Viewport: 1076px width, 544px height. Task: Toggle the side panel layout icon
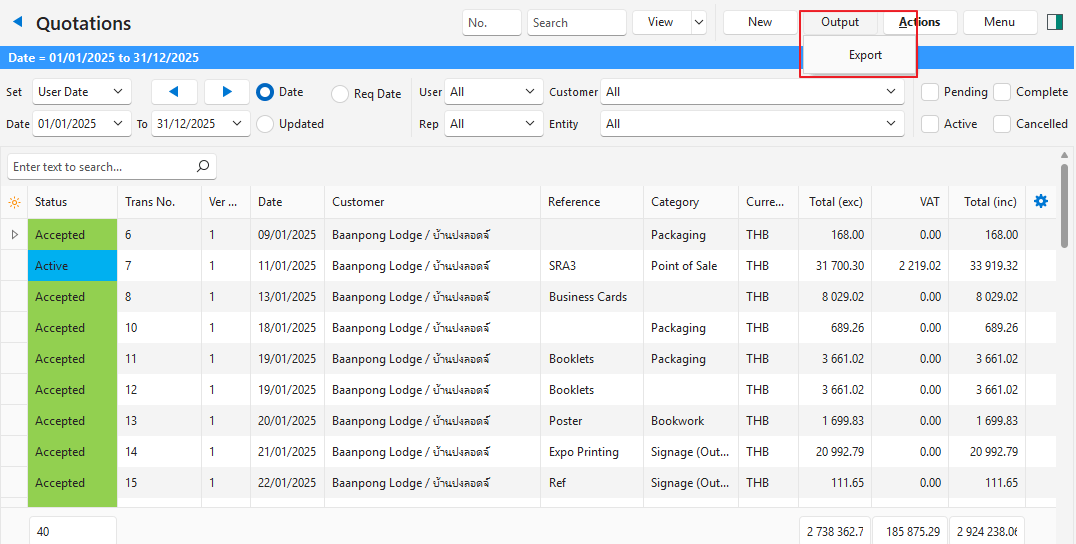(x=1054, y=22)
